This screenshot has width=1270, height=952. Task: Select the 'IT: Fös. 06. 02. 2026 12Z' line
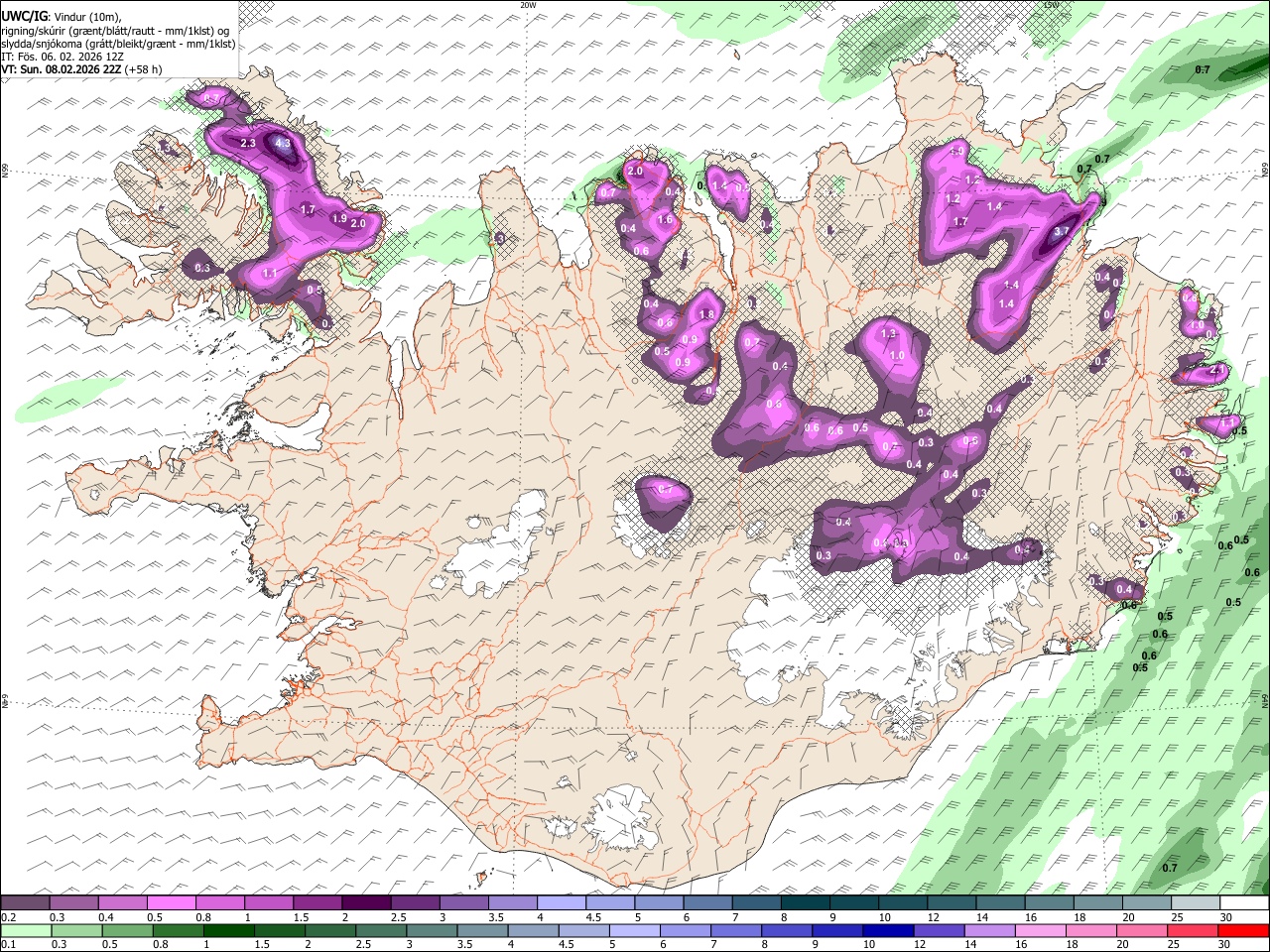click(63, 57)
